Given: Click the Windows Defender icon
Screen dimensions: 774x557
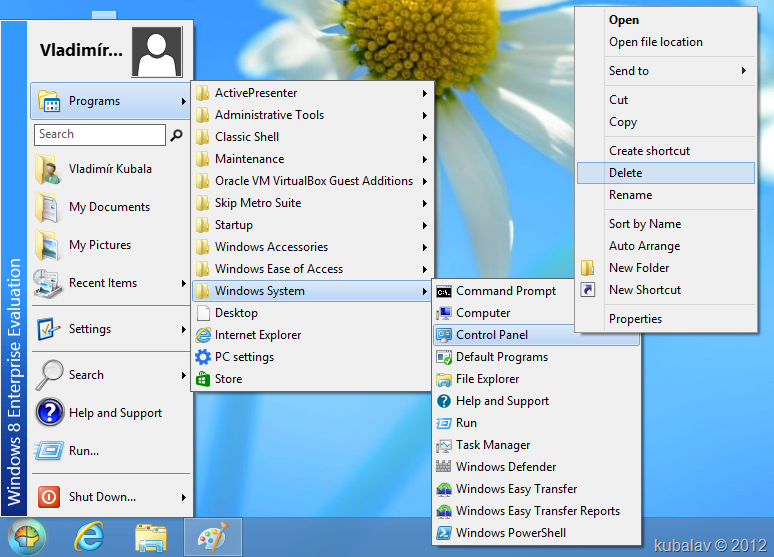Looking at the screenshot, I should [x=444, y=467].
